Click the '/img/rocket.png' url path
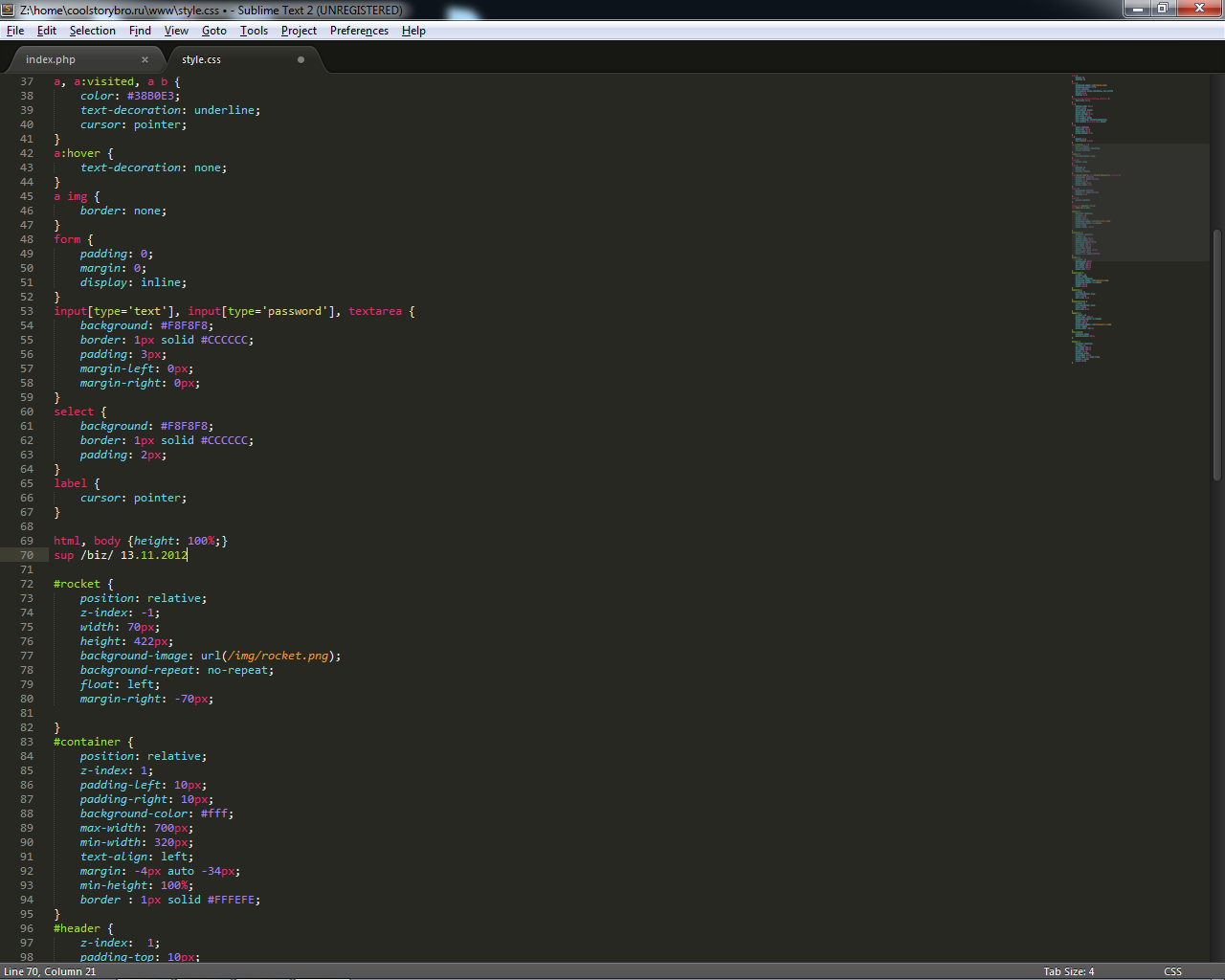 [278, 656]
